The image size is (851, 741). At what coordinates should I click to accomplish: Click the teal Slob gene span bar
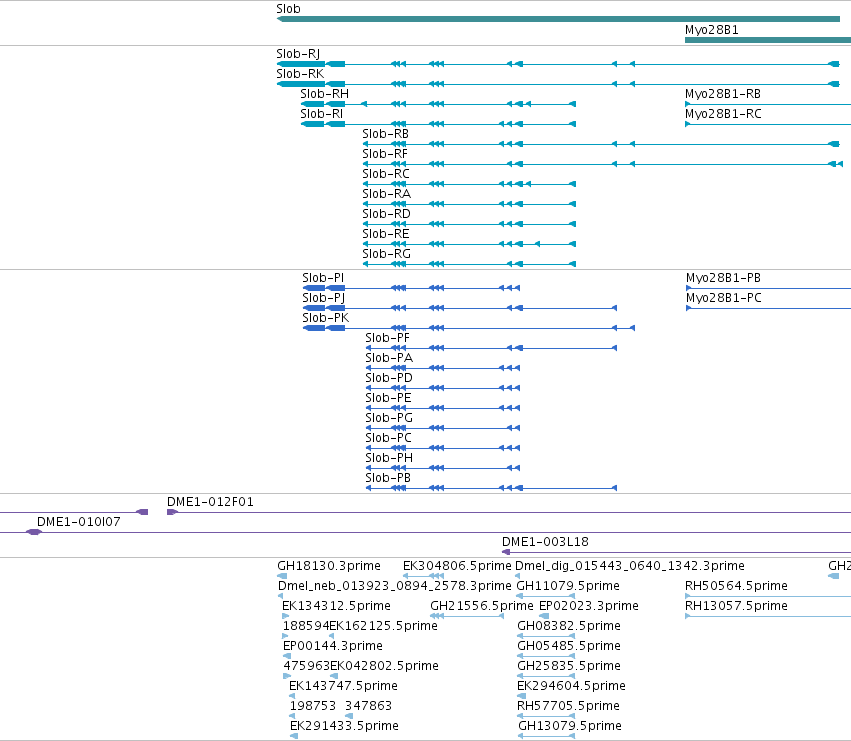558,19
